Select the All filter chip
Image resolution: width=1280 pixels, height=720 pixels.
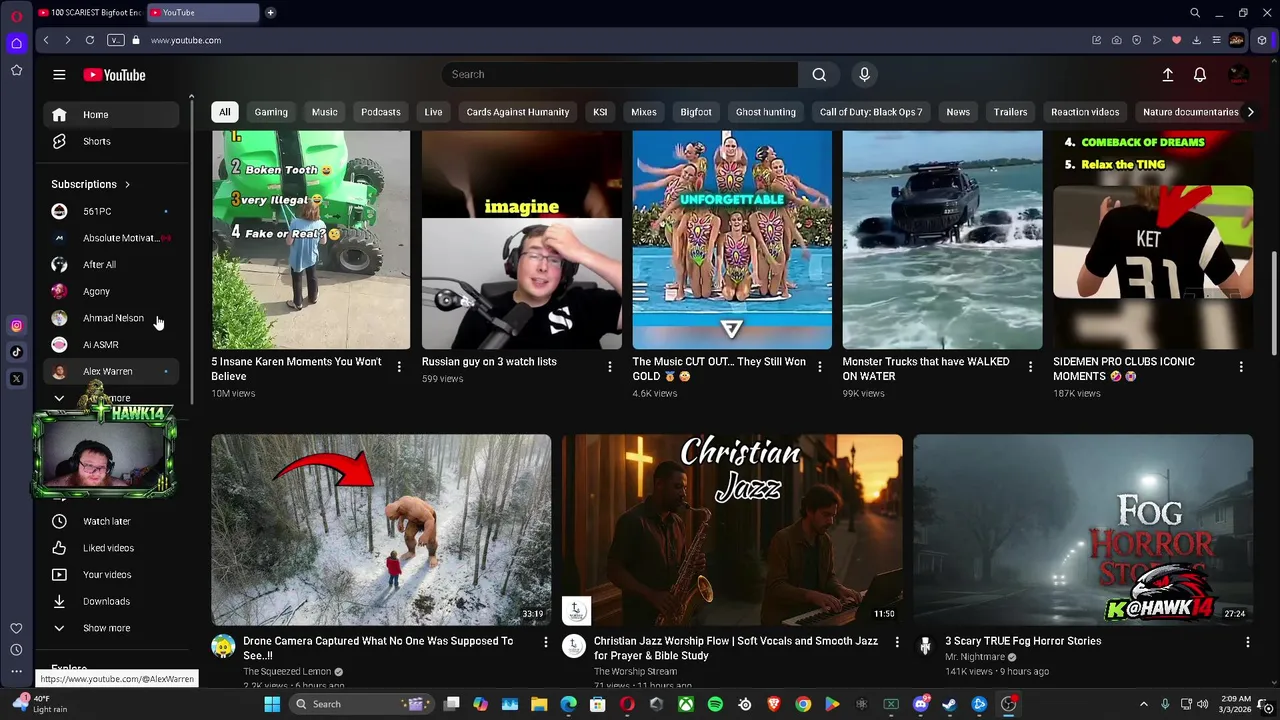(225, 112)
